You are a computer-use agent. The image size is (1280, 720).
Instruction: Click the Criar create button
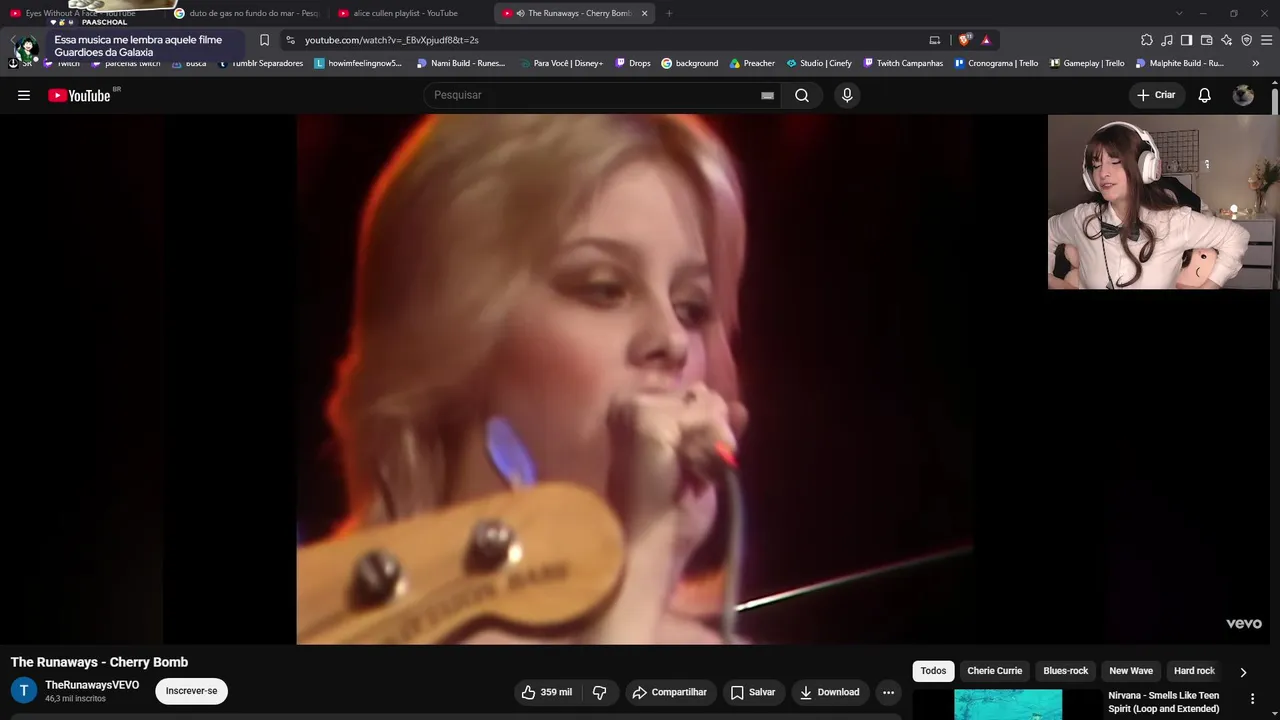pyautogui.click(x=1157, y=95)
